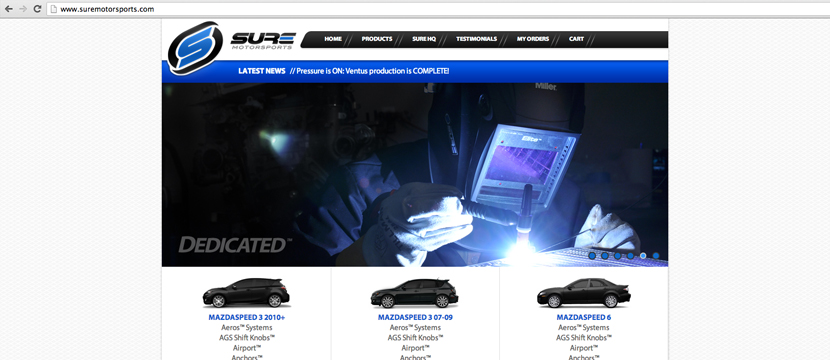The width and height of the screenshot is (830, 360).
Task: Open the TESTIMONIALS menu item
Action: pyautogui.click(x=476, y=39)
